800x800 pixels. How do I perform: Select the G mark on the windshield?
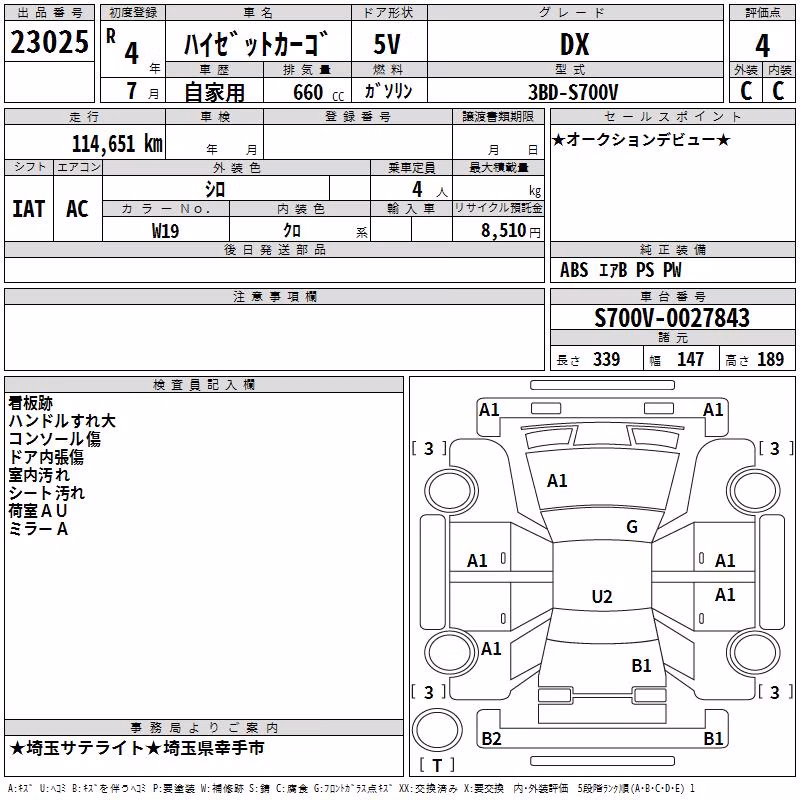coord(632,527)
